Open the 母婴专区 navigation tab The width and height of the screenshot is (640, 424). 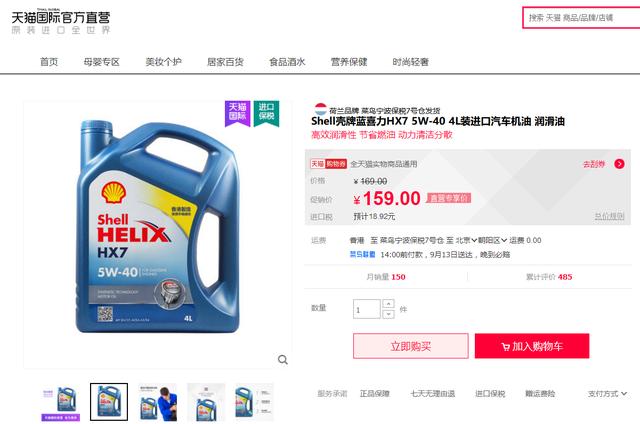(x=101, y=62)
